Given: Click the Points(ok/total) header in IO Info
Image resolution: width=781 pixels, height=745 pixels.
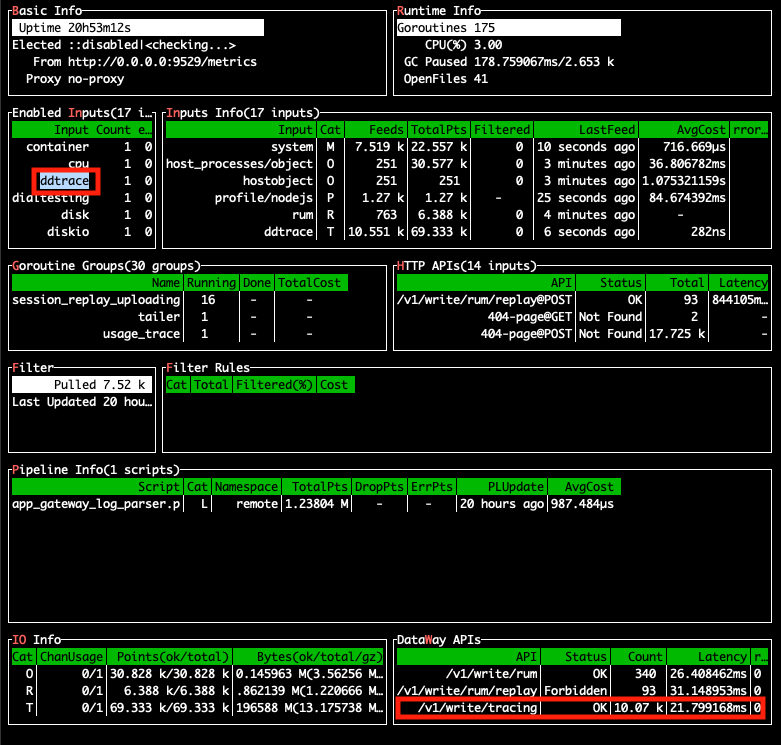Looking at the screenshot, I should tap(169, 657).
